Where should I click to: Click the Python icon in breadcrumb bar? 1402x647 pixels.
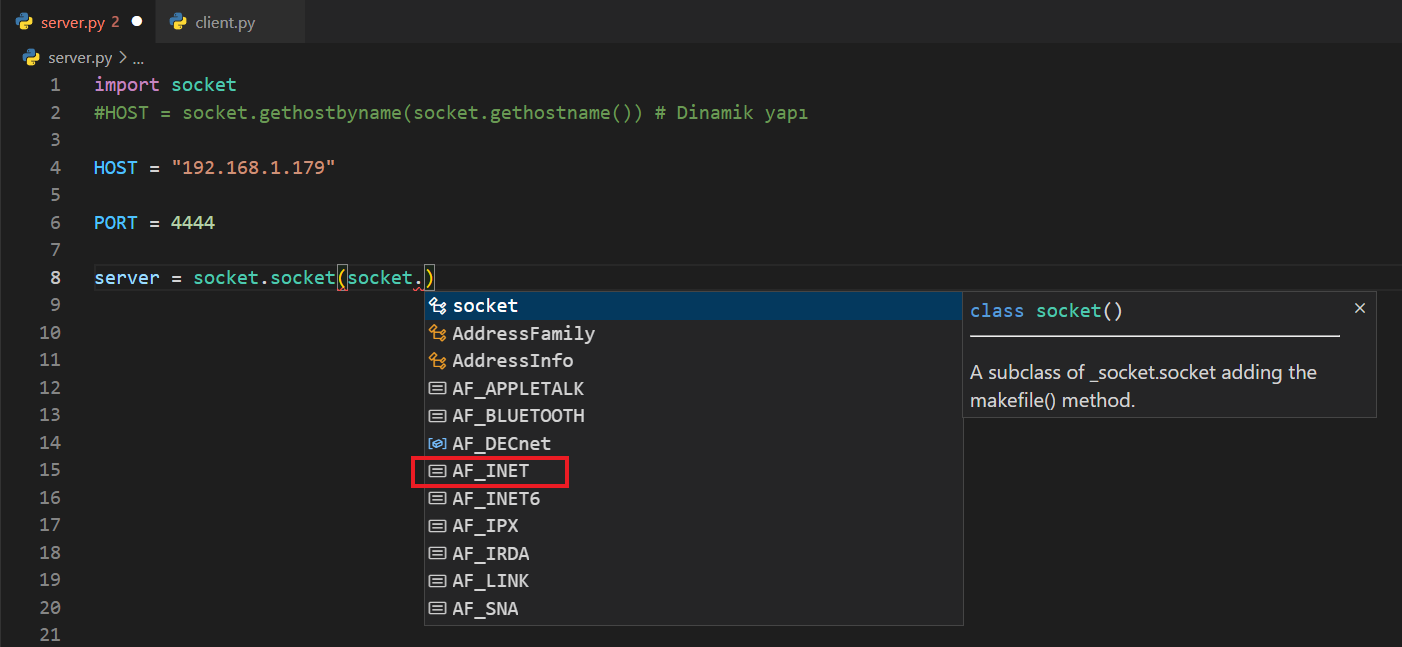coord(31,58)
